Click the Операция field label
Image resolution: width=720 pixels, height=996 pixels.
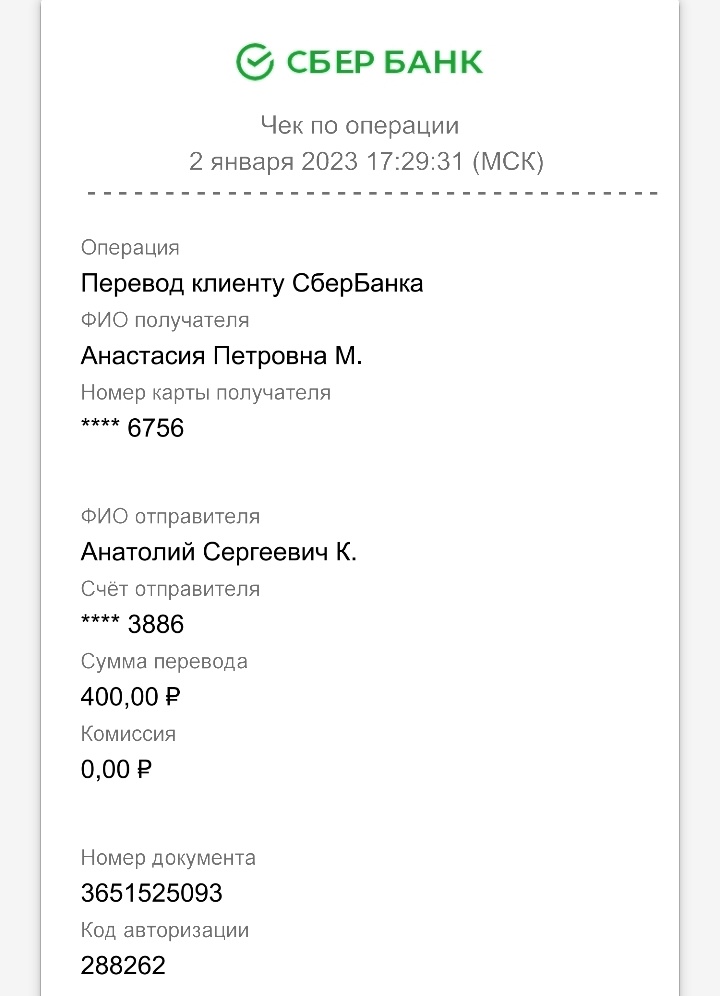click(x=130, y=247)
